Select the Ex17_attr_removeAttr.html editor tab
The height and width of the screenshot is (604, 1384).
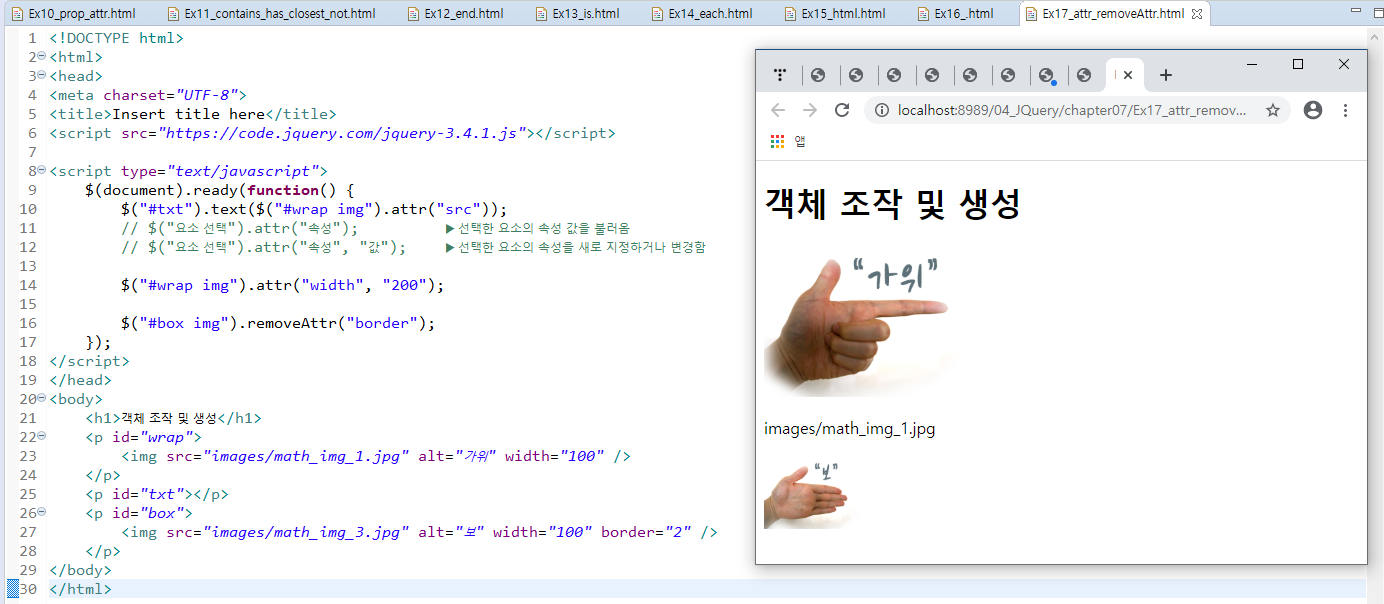click(1112, 14)
